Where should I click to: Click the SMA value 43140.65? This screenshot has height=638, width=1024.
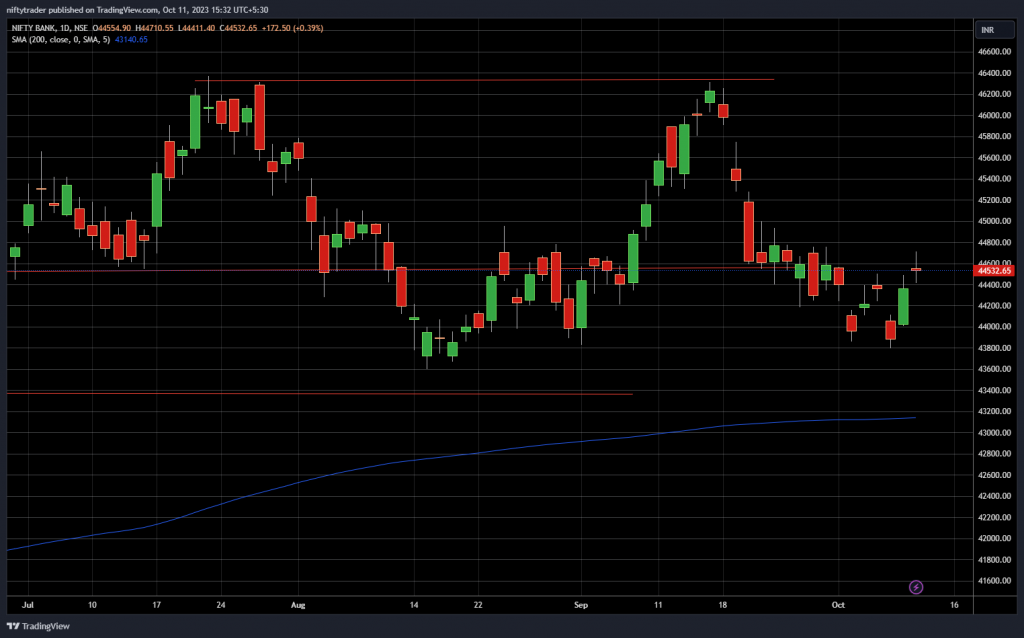coord(131,40)
